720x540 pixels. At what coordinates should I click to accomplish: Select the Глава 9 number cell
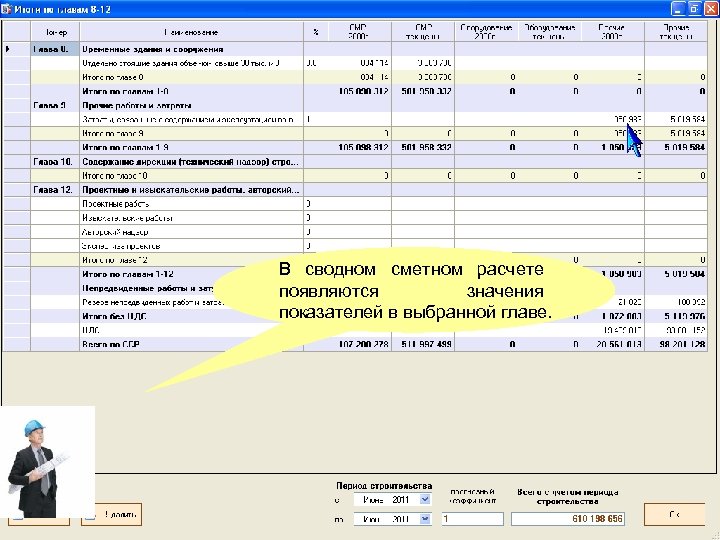(55, 106)
